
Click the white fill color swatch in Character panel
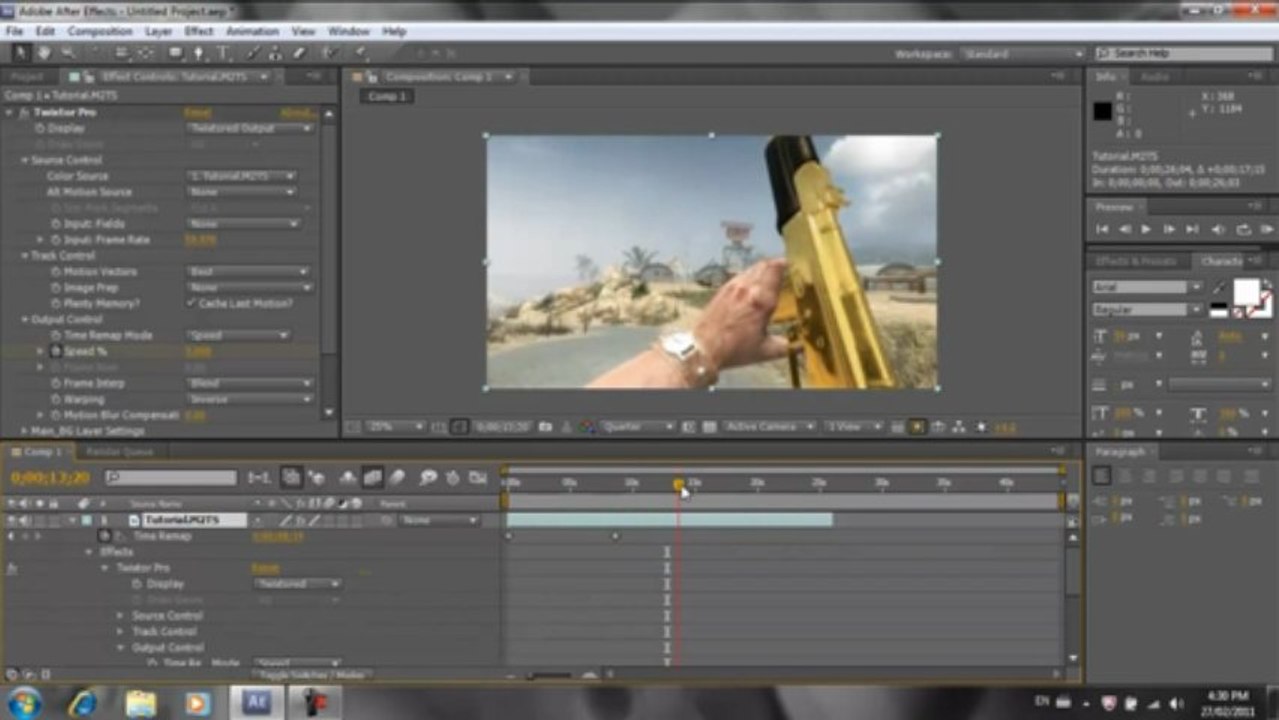[x=1246, y=291]
